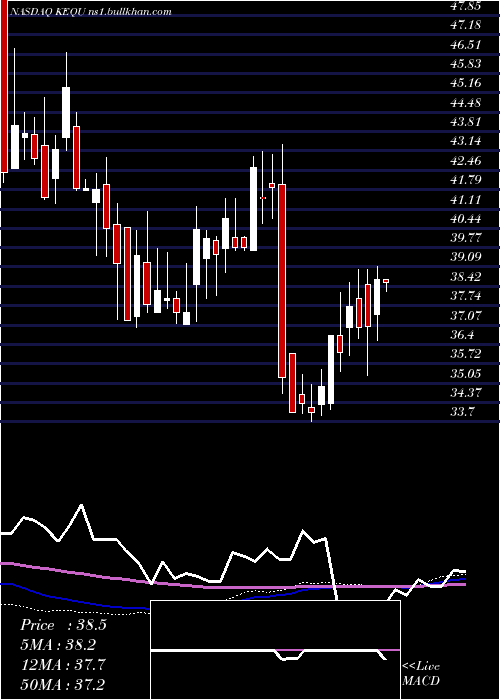Click the 41.79 price axis label
This screenshot has width=500, height=700.
click(467, 179)
